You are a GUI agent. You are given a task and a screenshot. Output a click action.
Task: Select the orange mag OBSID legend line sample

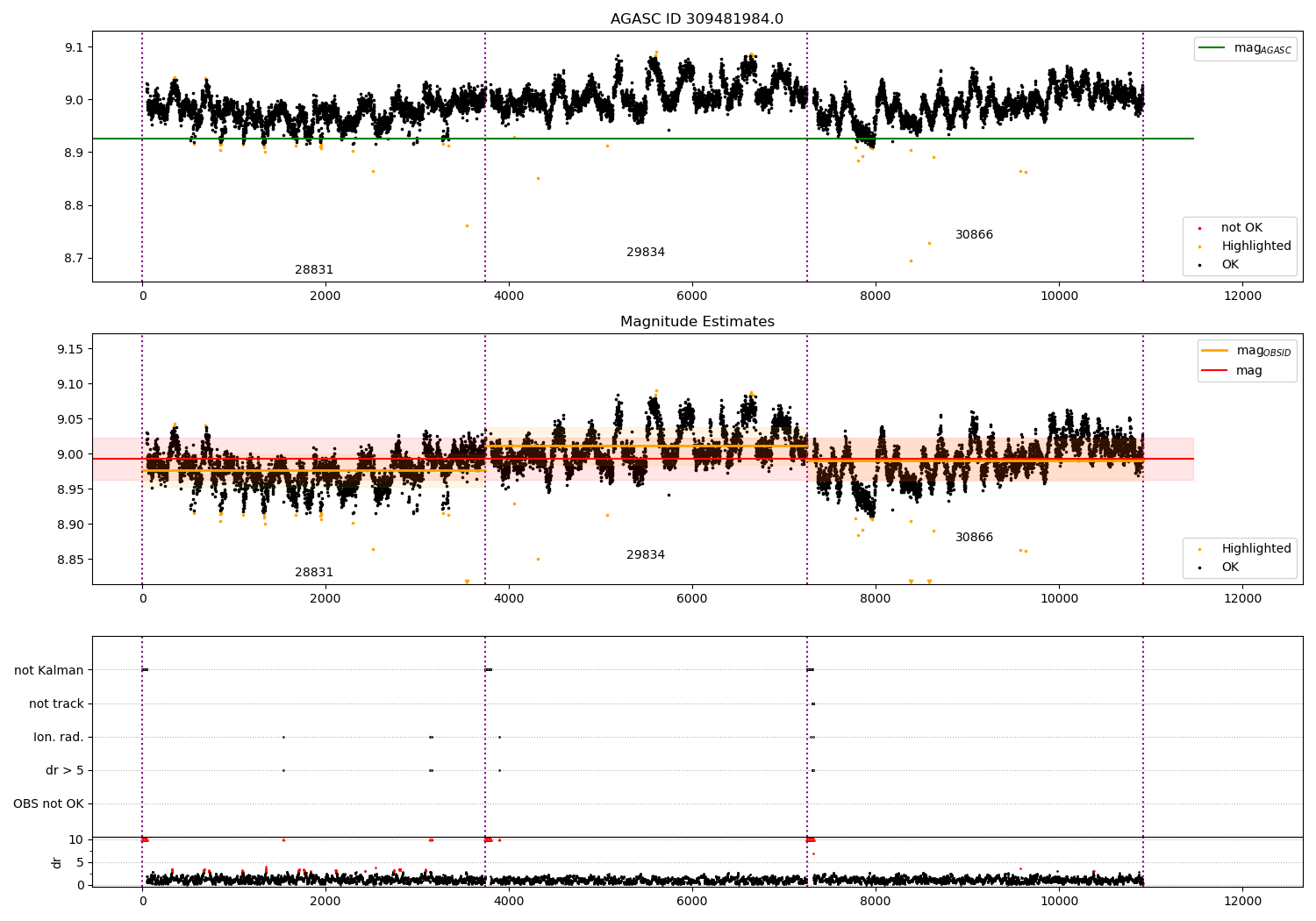click(x=1215, y=351)
